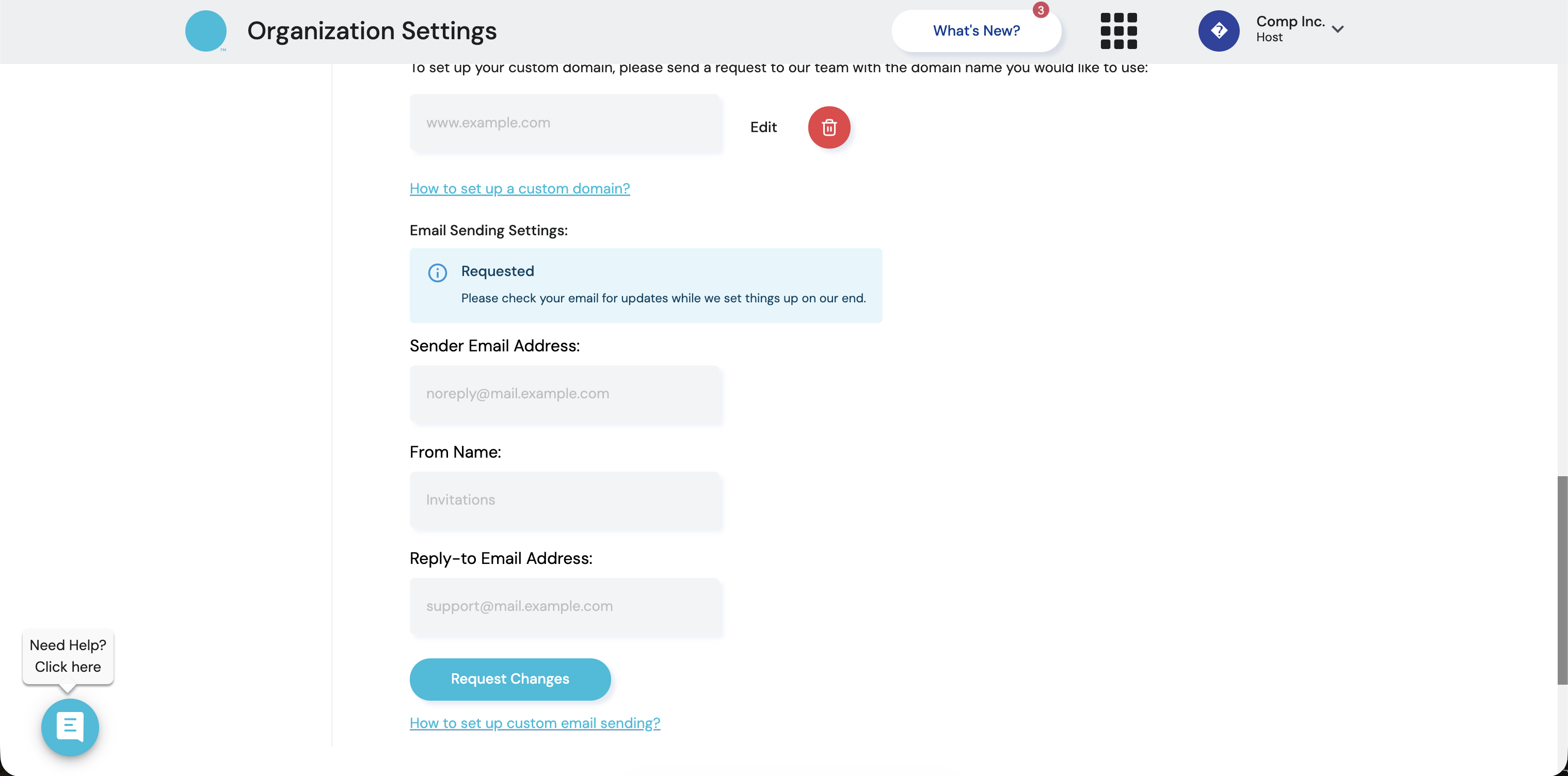The width and height of the screenshot is (1568, 776).
Task: Open 'How to set up a custom domain?' link
Action: click(x=519, y=189)
